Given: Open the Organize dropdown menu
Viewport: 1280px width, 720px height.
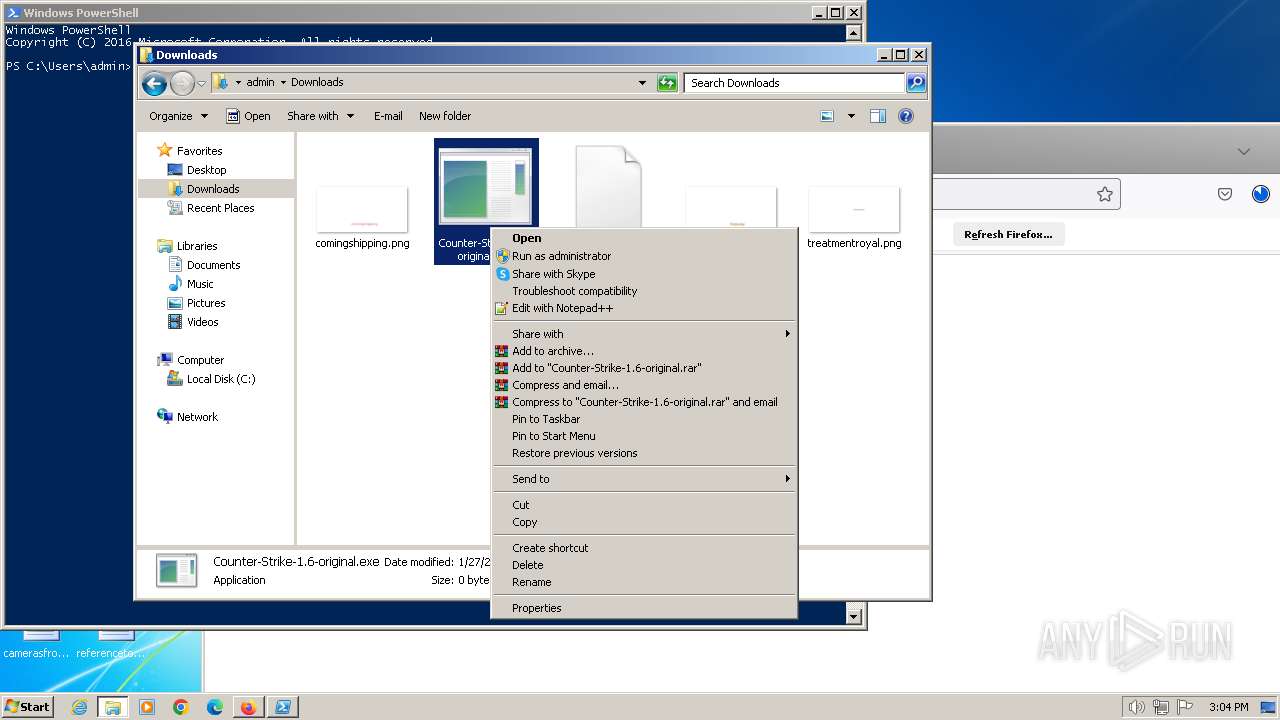Looking at the screenshot, I should coord(178,116).
